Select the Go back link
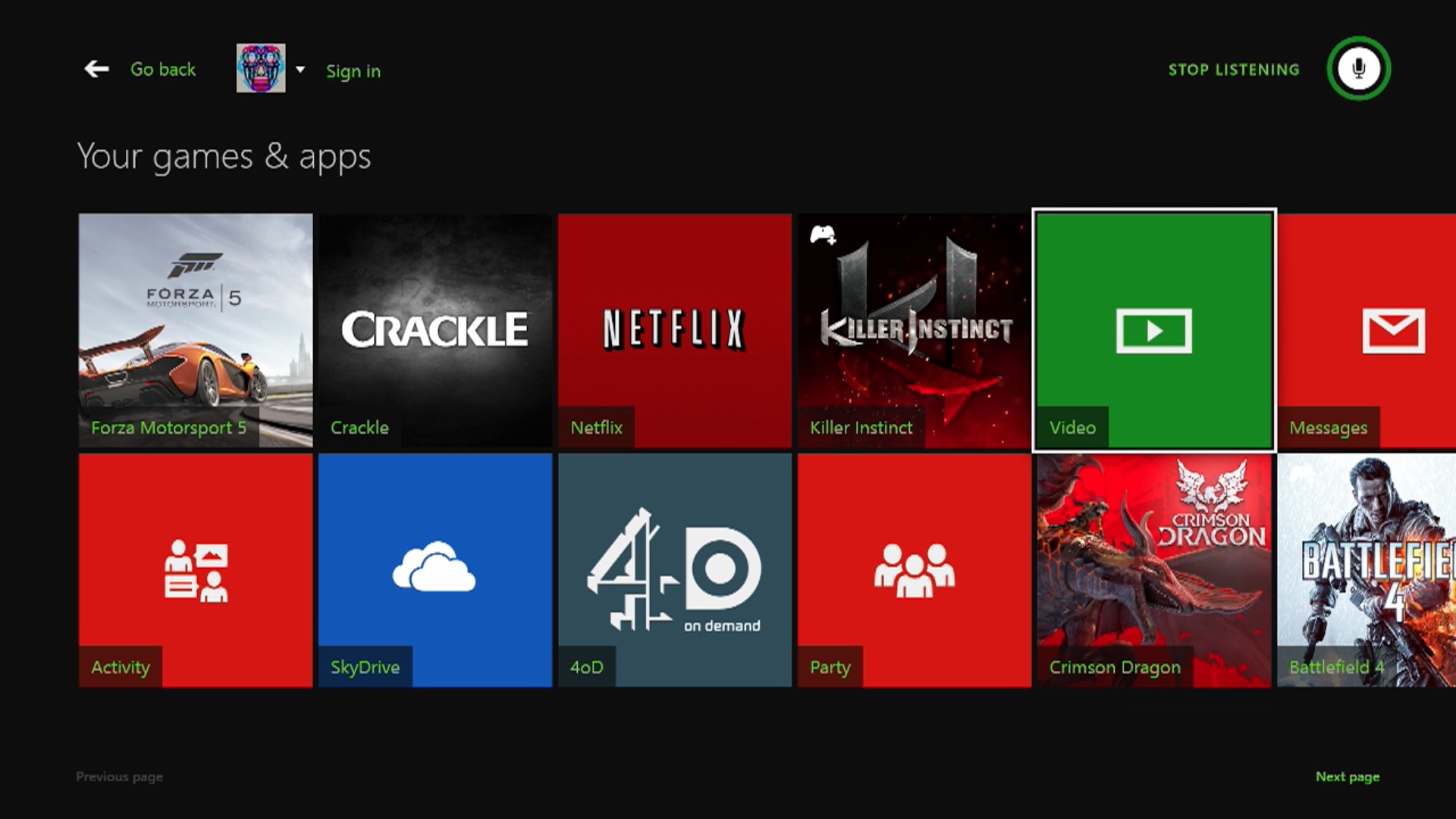 click(x=163, y=69)
